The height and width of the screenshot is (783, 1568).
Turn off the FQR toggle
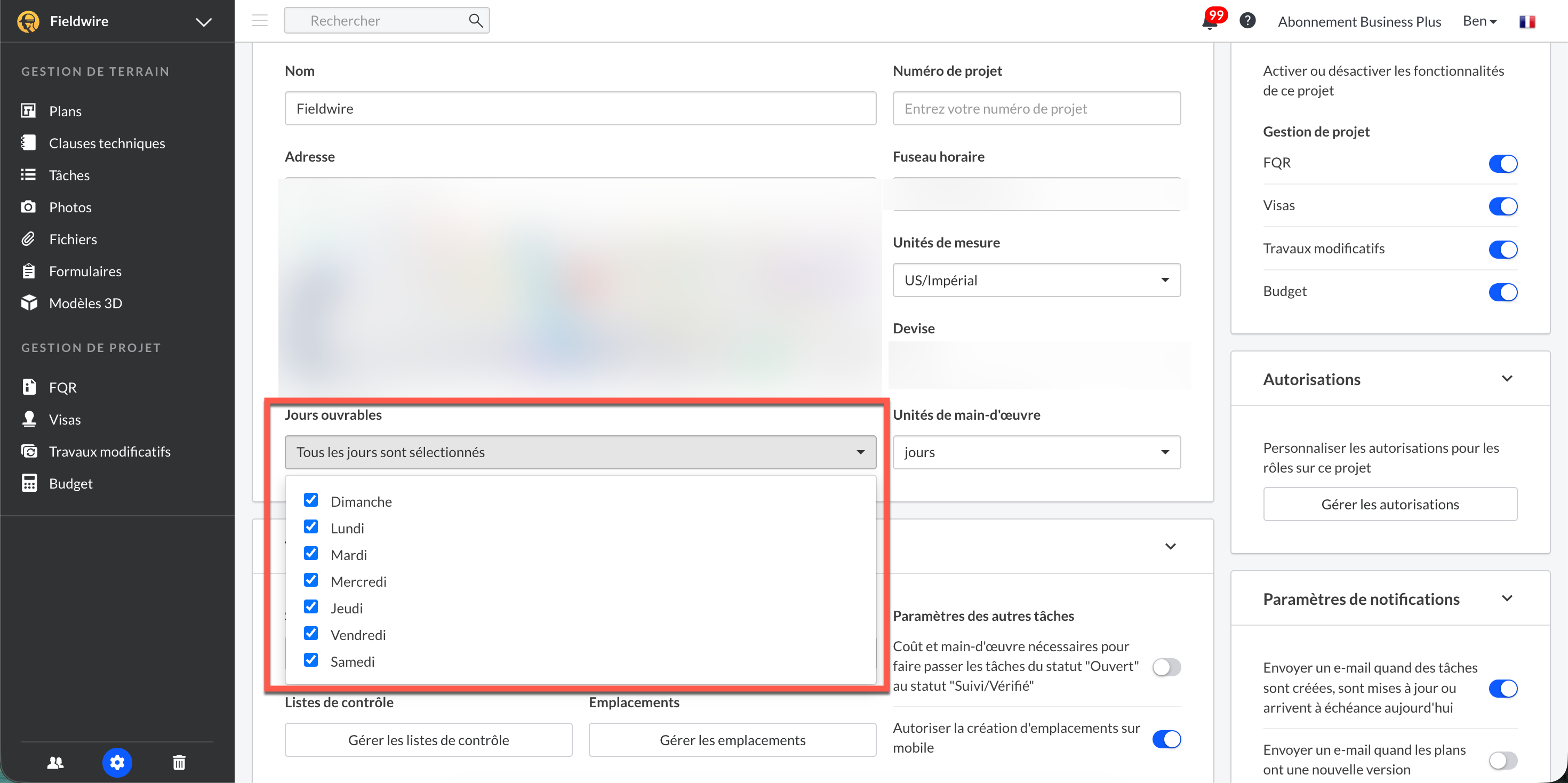(1502, 163)
